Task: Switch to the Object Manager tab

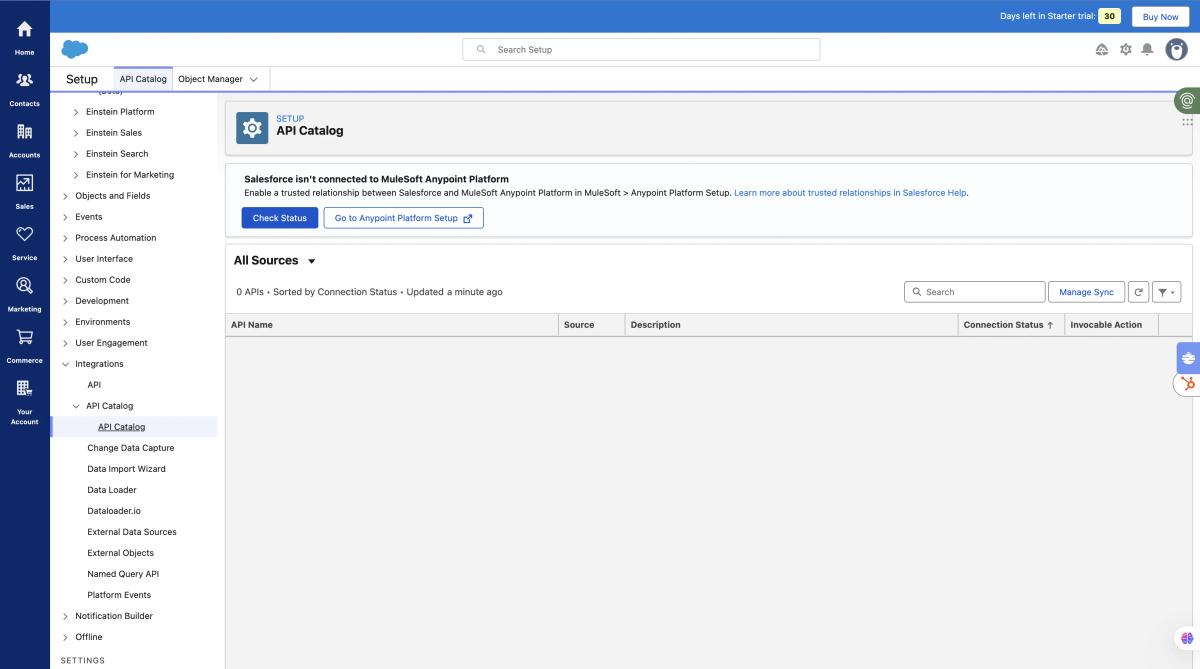Action: (210, 79)
